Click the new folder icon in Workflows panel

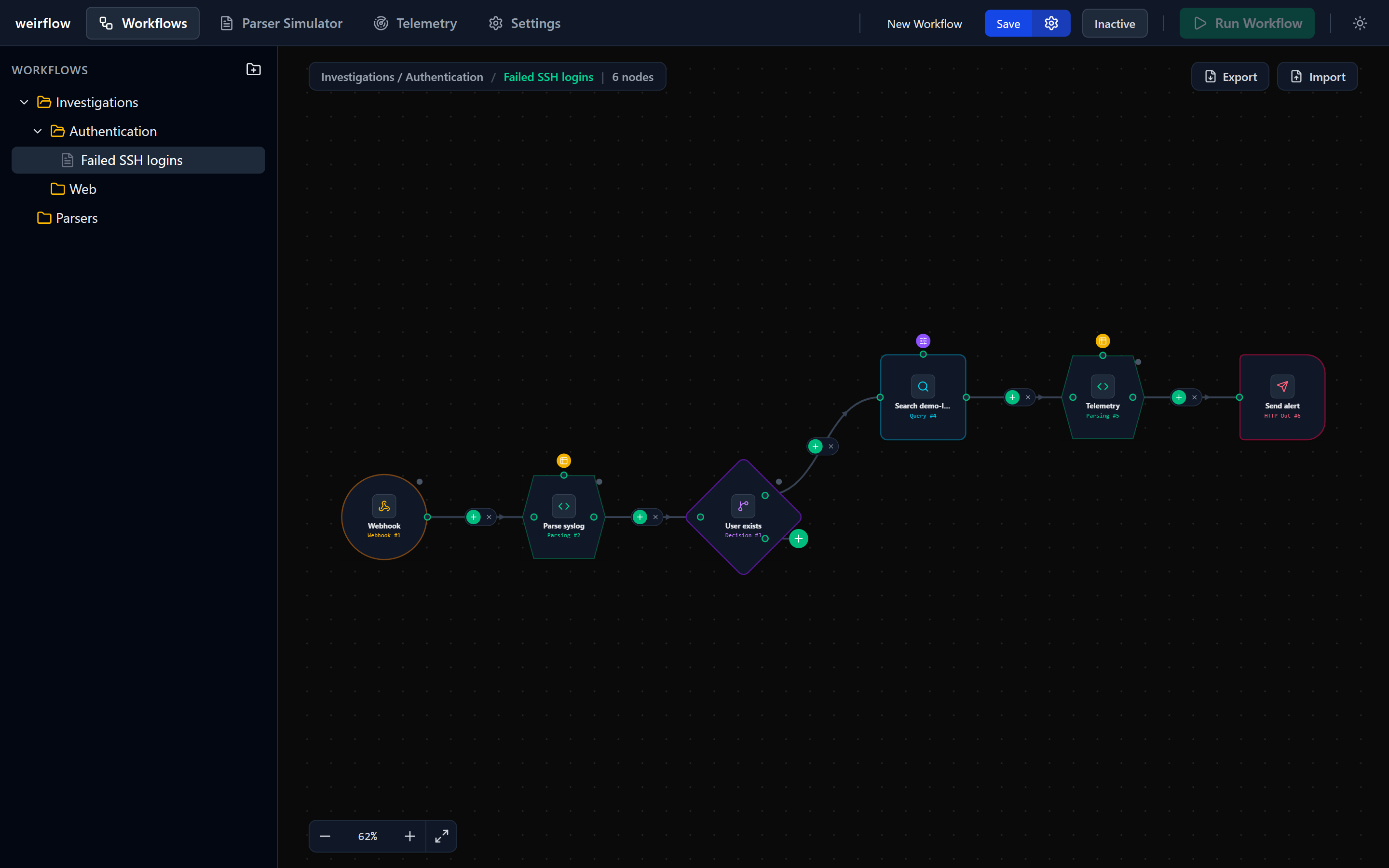point(253,69)
